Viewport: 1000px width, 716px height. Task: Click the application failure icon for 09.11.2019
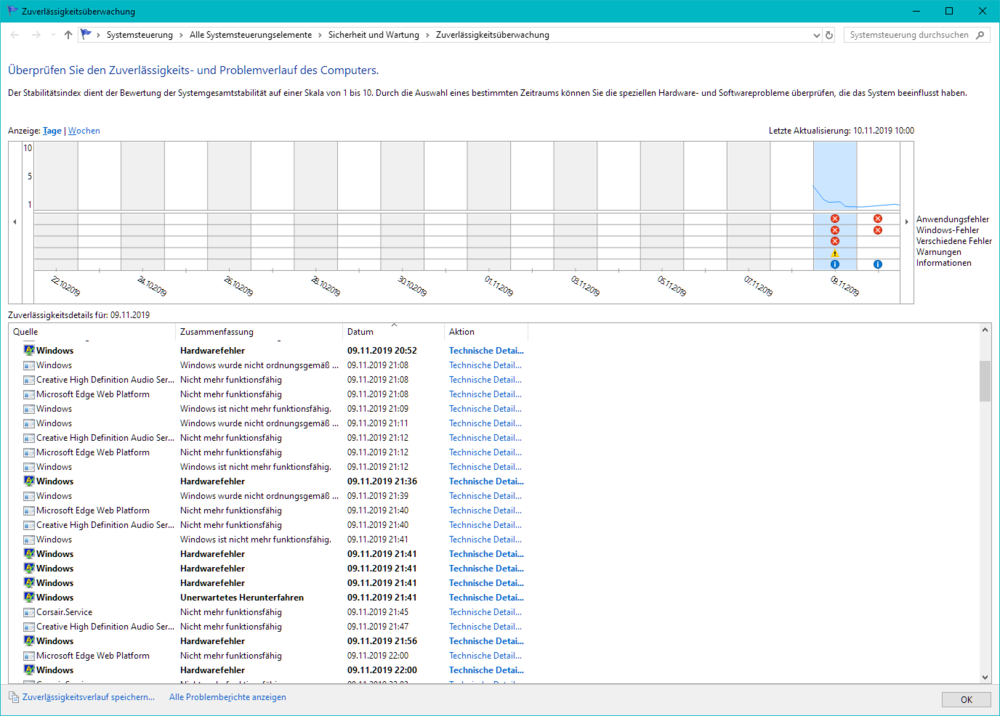[834, 219]
